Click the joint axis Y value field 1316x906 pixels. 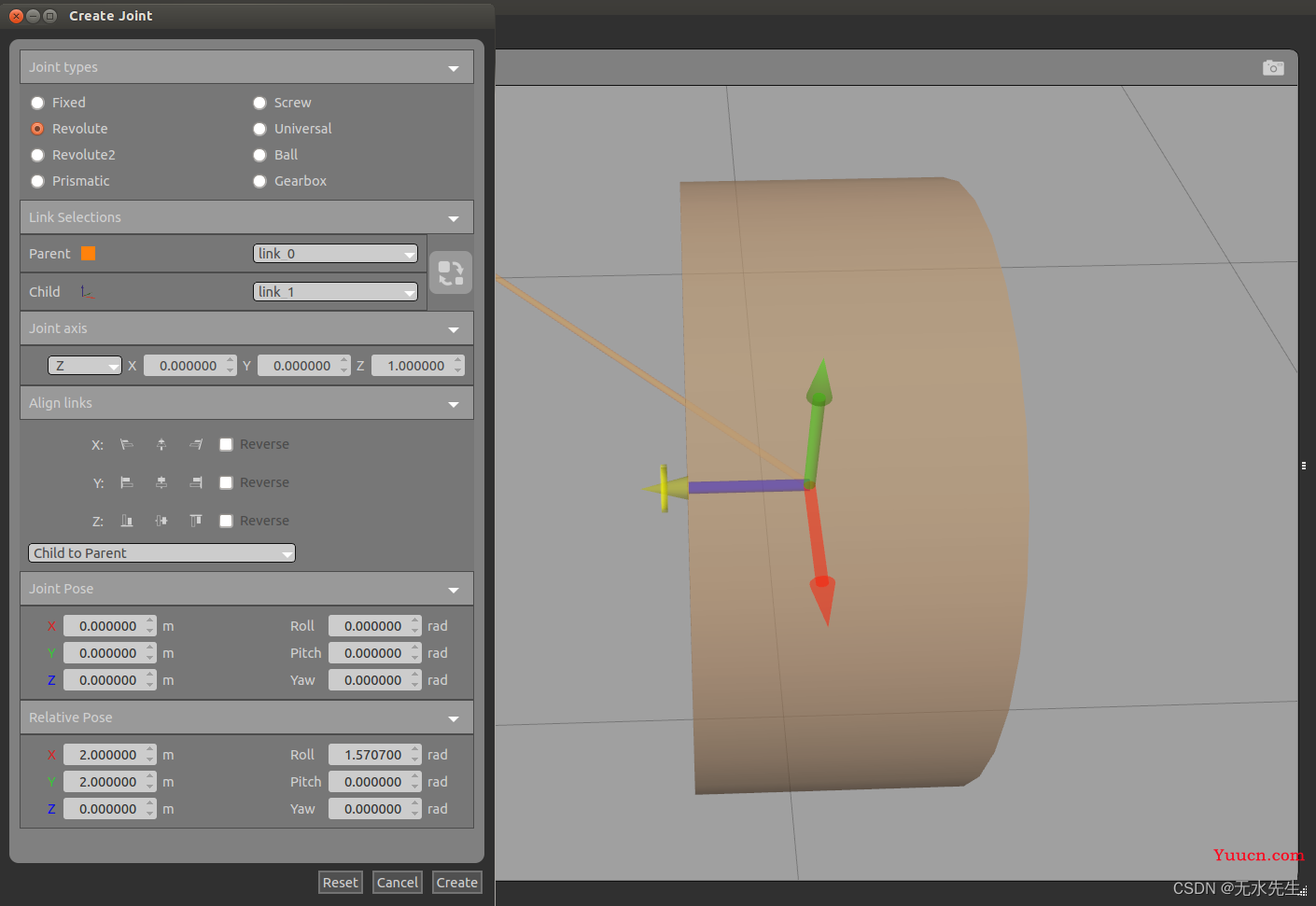(x=304, y=366)
